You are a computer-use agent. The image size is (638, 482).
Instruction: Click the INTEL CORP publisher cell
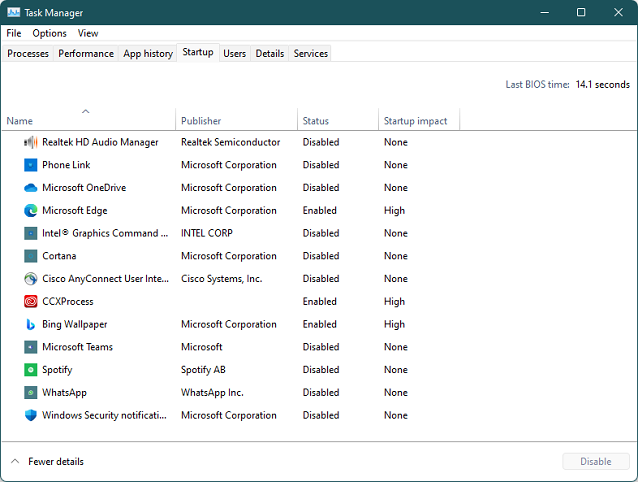207,233
